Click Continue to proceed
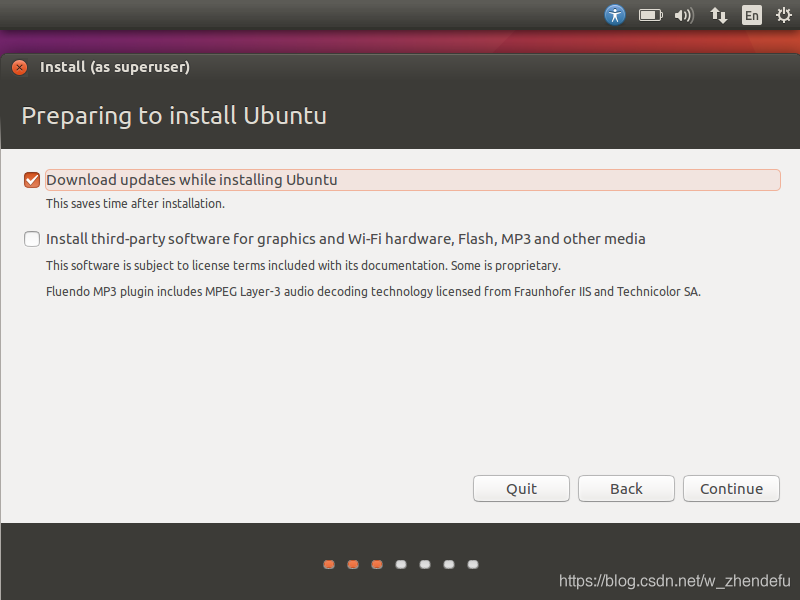Viewport: 800px width, 600px height. [731, 488]
